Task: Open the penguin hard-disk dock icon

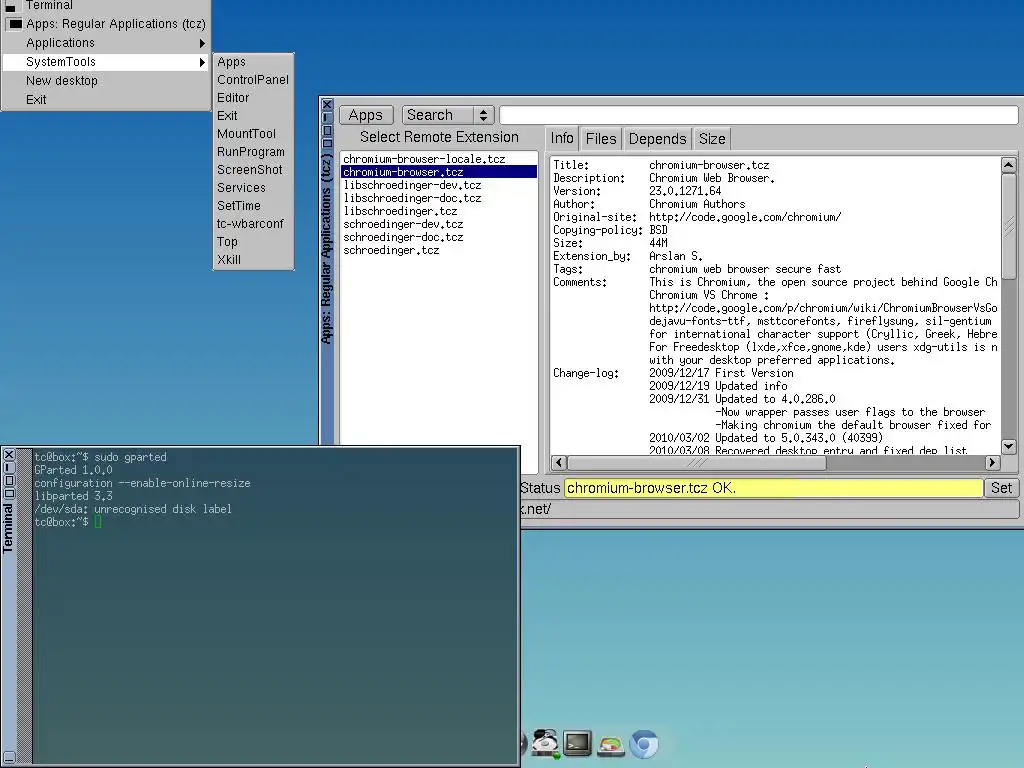Action: pos(545,743)
